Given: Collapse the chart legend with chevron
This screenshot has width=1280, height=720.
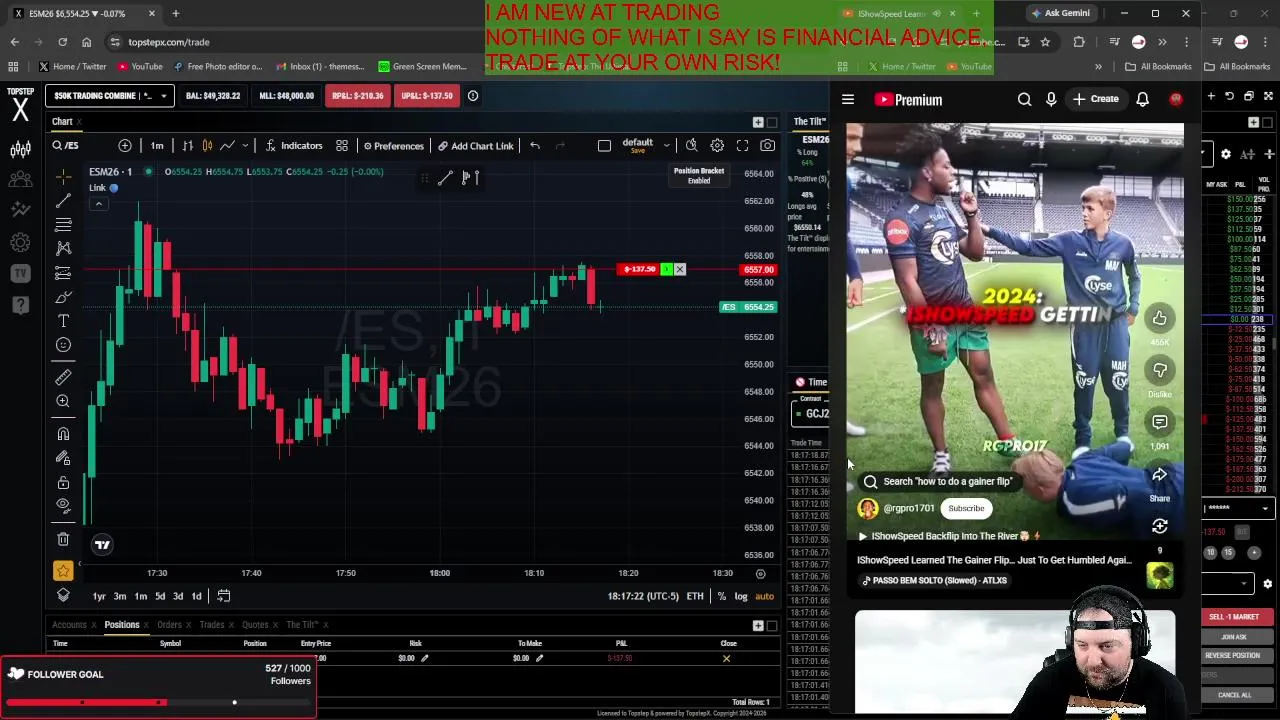Looking at the screenshot, I should (x=98, y=203).
